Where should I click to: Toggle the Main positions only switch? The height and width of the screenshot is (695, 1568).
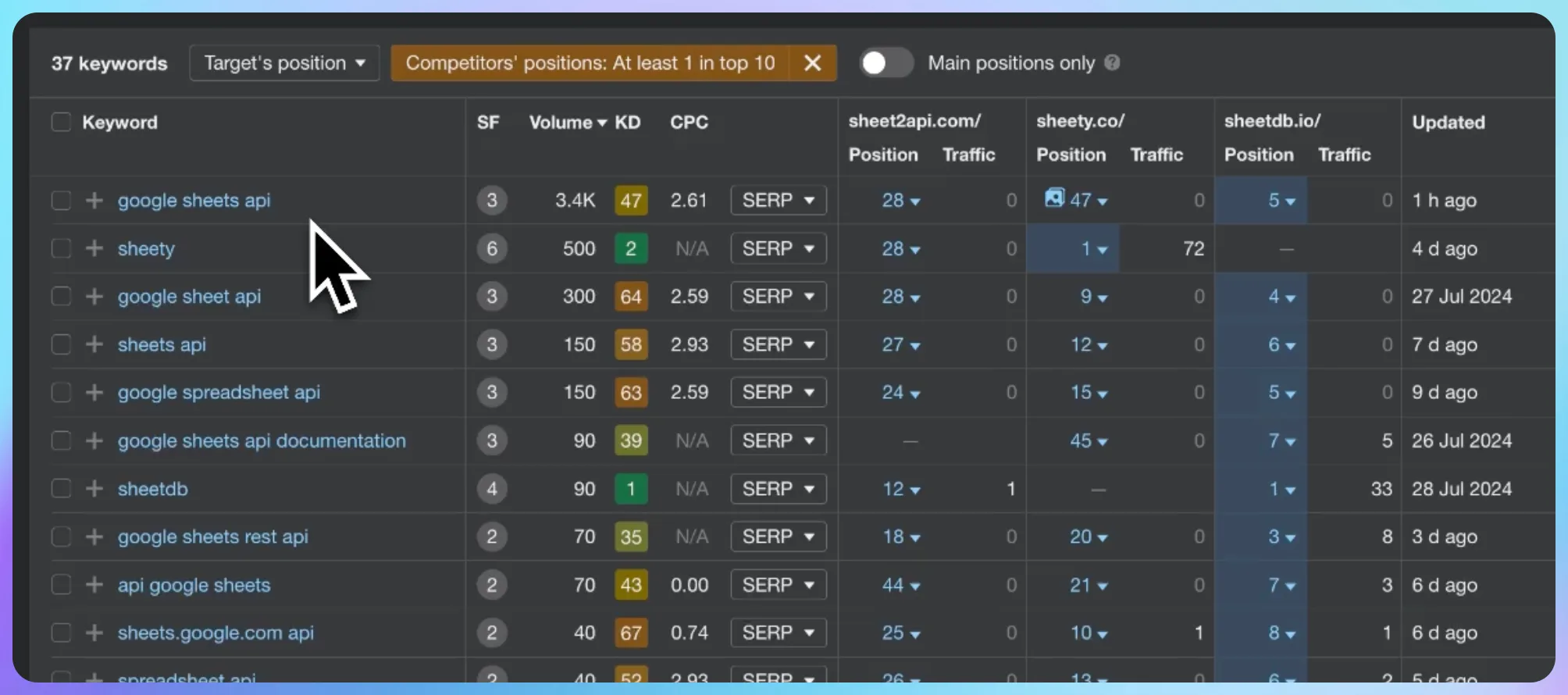(886, 63)
